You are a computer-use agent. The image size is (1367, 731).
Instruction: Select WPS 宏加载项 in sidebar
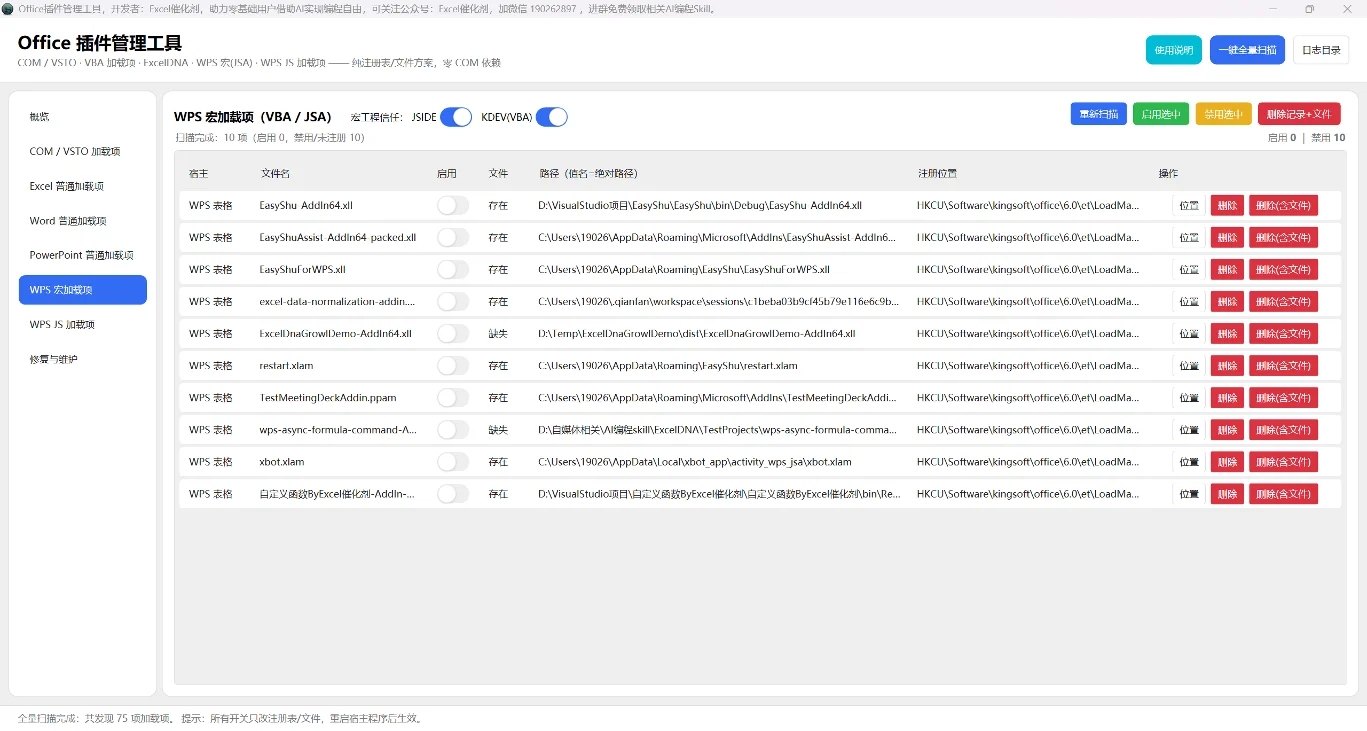tap(83, 290)
